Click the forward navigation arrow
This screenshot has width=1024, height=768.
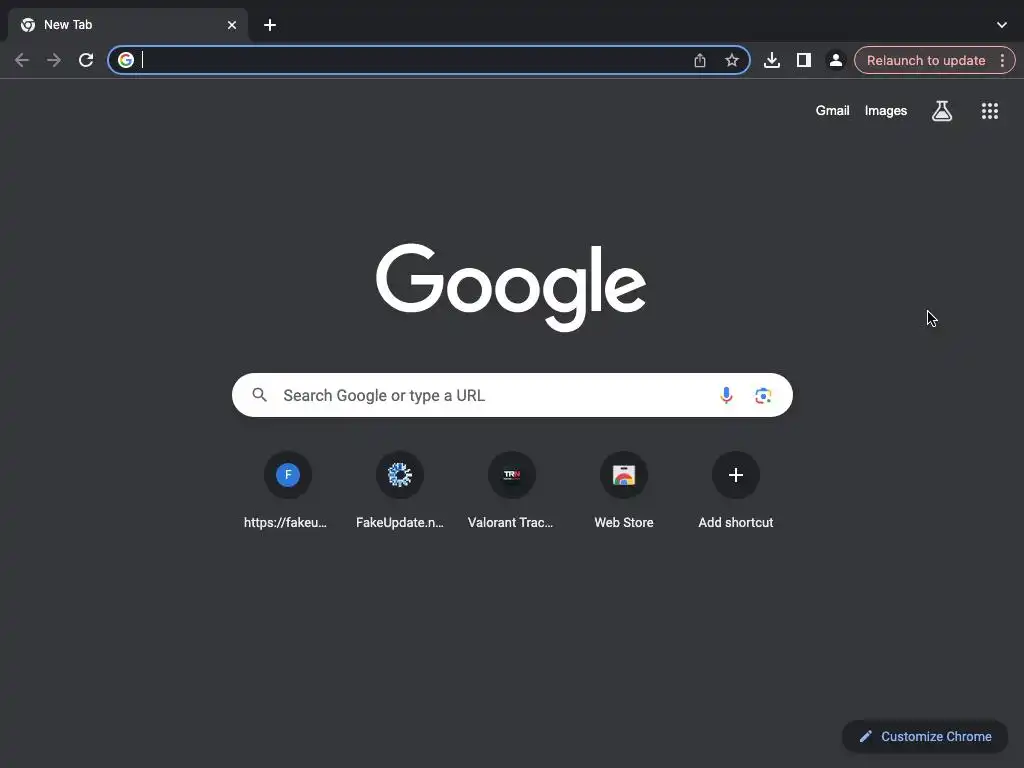tap(54, 60)
